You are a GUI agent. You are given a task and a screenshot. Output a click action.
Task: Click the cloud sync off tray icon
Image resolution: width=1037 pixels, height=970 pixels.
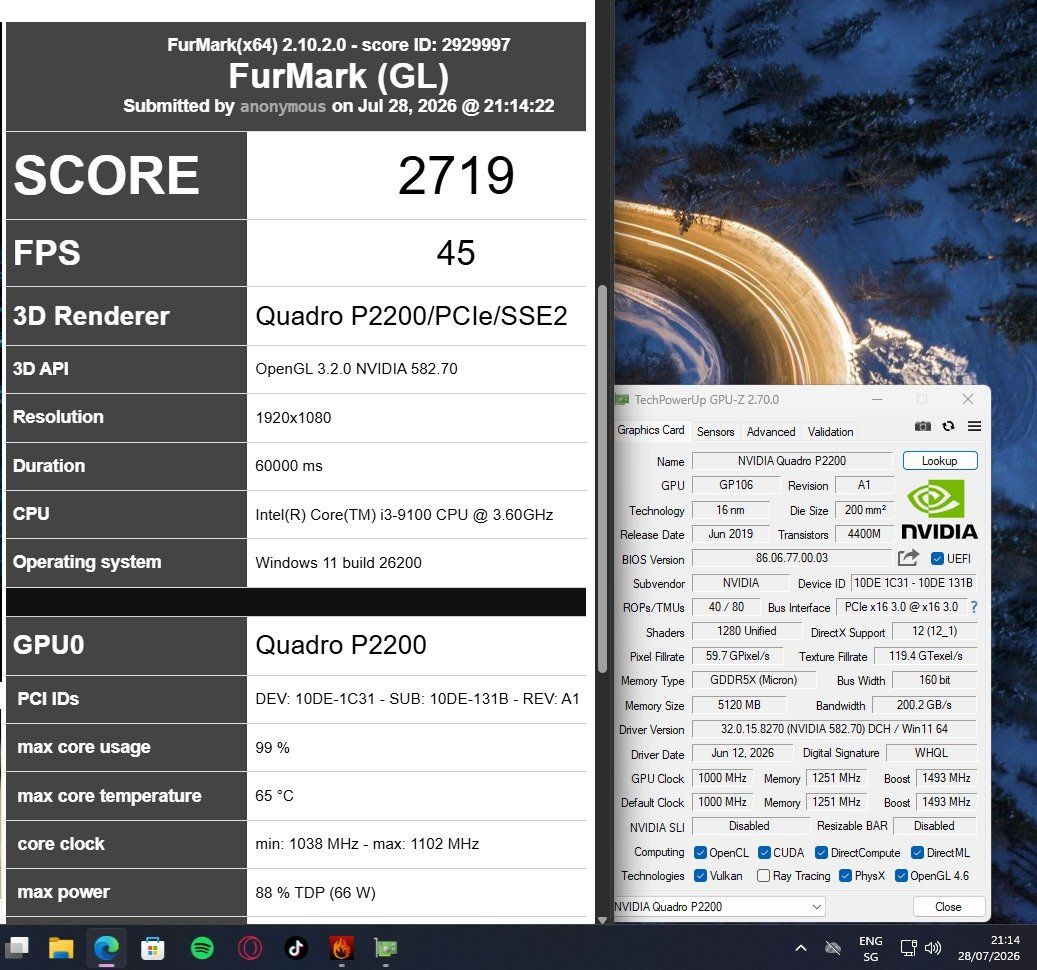coord(833,948)
